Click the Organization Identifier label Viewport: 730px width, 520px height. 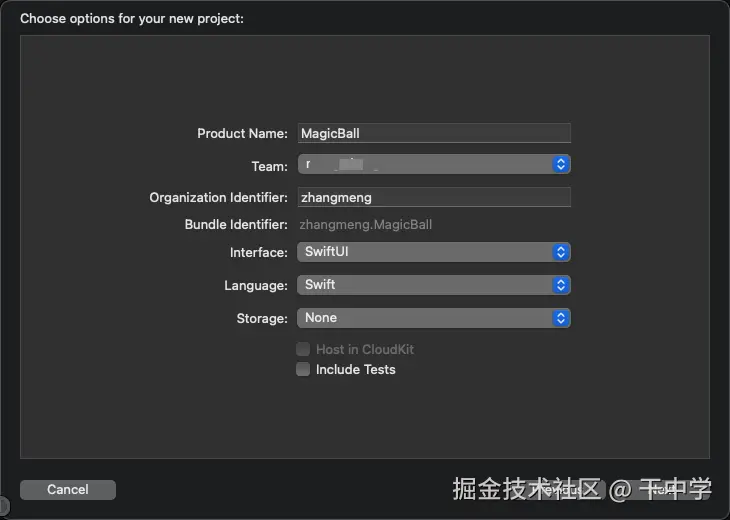coord(218,198)
